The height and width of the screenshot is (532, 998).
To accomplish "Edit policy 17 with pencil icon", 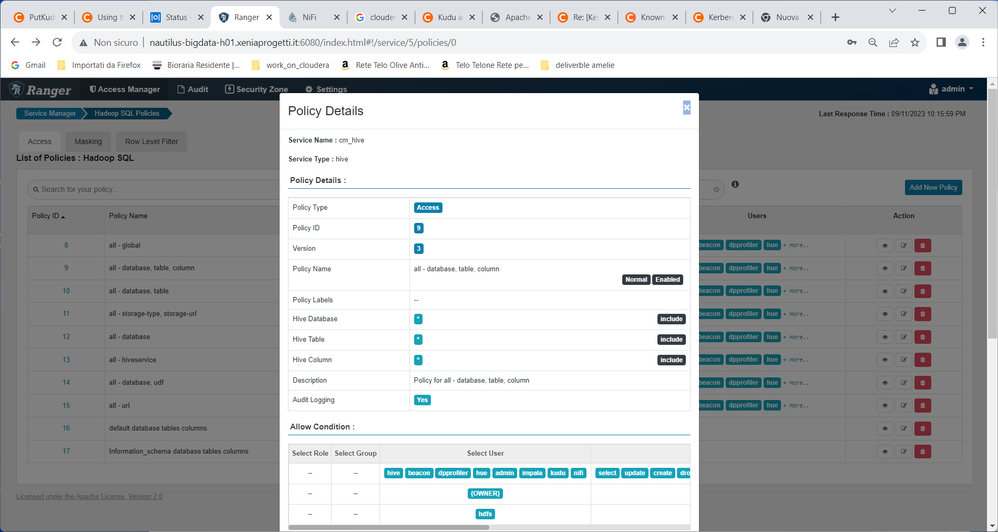I will 904,452.
